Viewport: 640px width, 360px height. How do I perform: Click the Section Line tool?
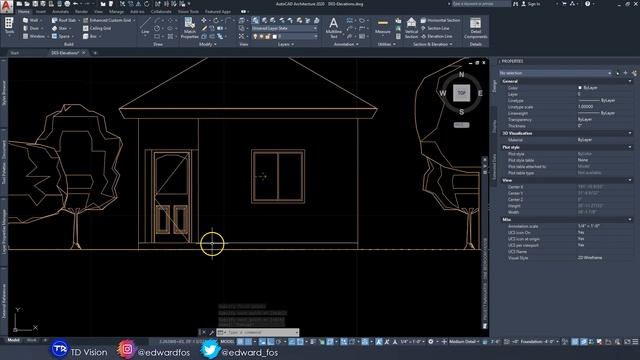pos(435,28)
